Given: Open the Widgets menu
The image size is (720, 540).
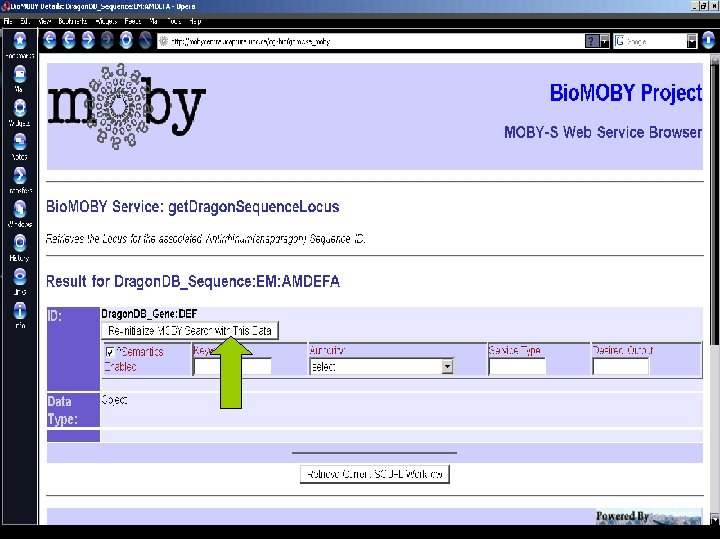Looking at the screenshot, I should (x=107, y=21).
